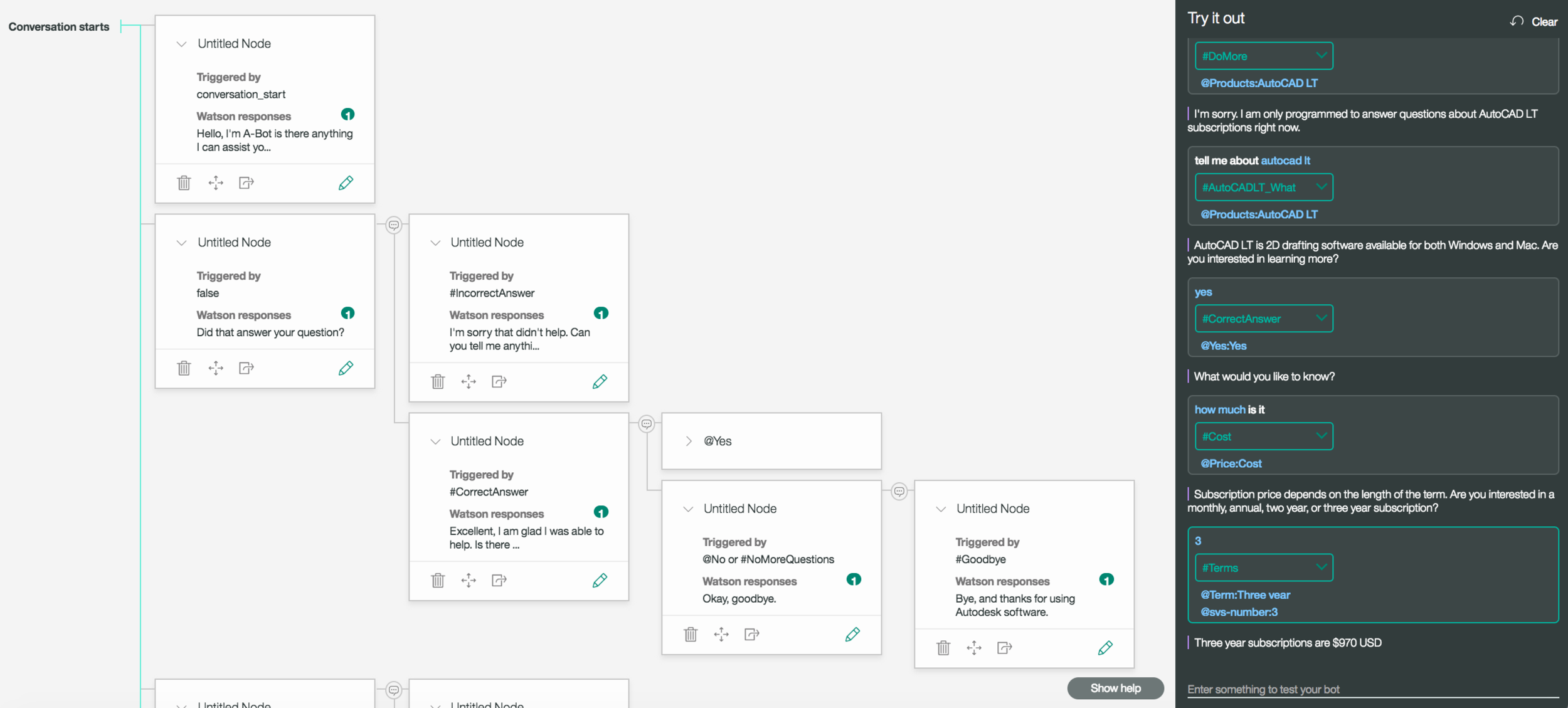Click move icon on the false-triggered node
The height and width of the screenshot is (708, 1568).
click(x=216, y=367)
